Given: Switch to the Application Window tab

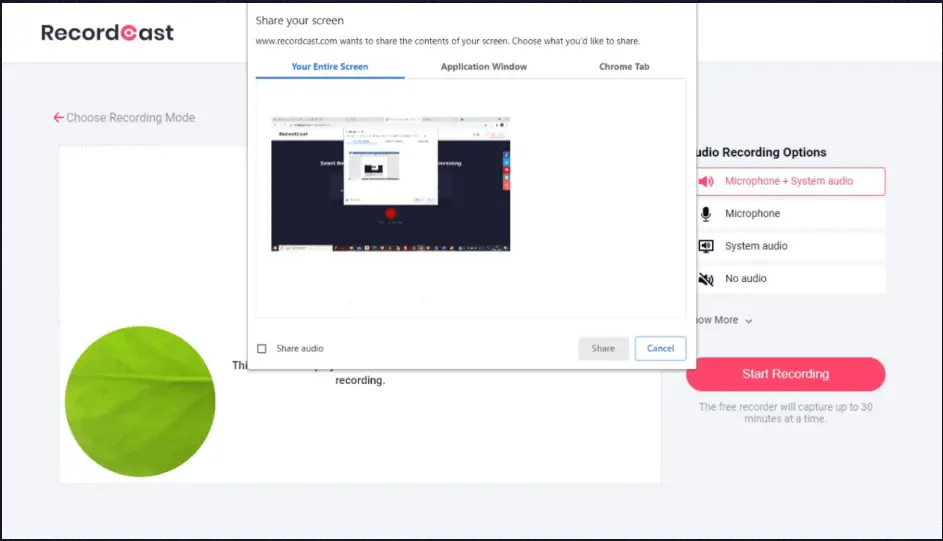Looking at the screenshot, I should [484, 67].
